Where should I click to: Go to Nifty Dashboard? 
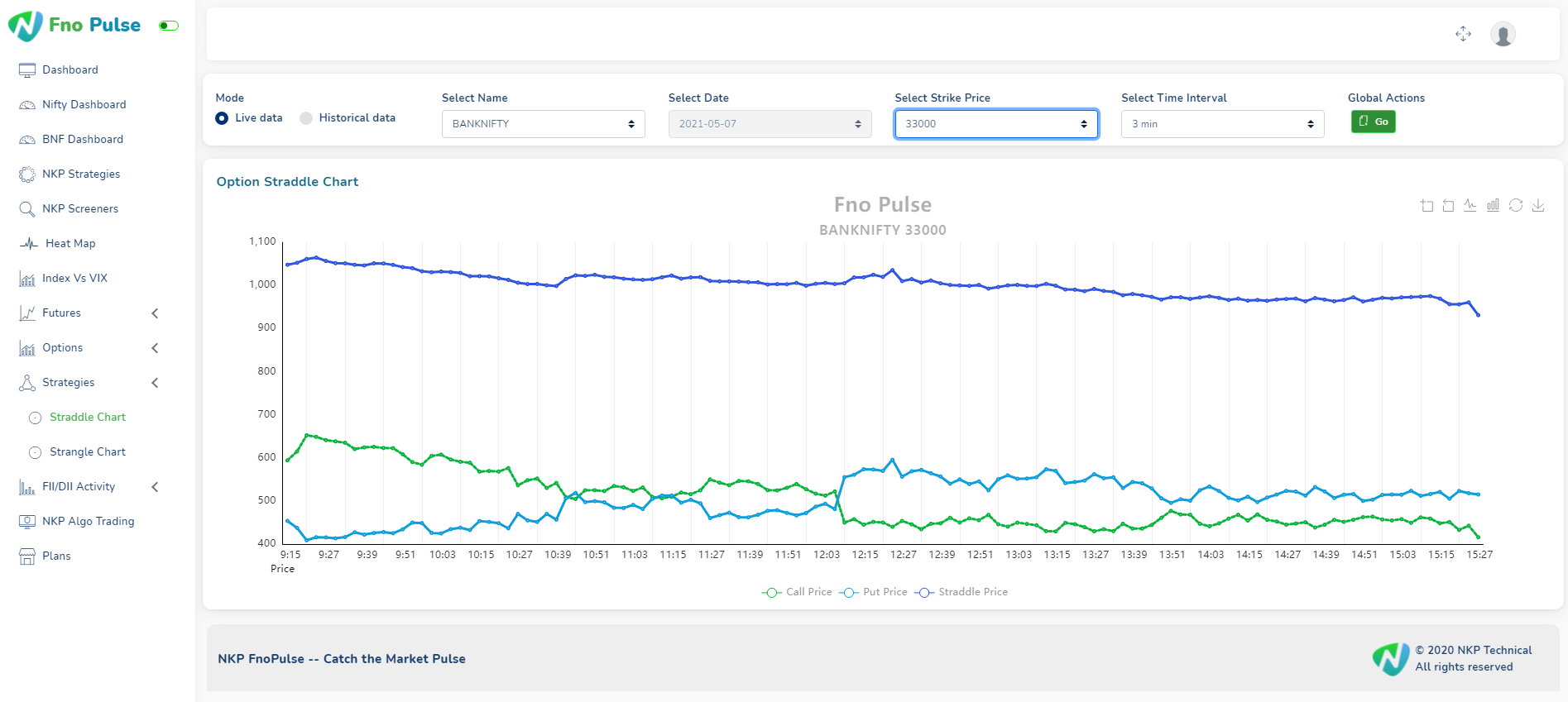point(84,105)
